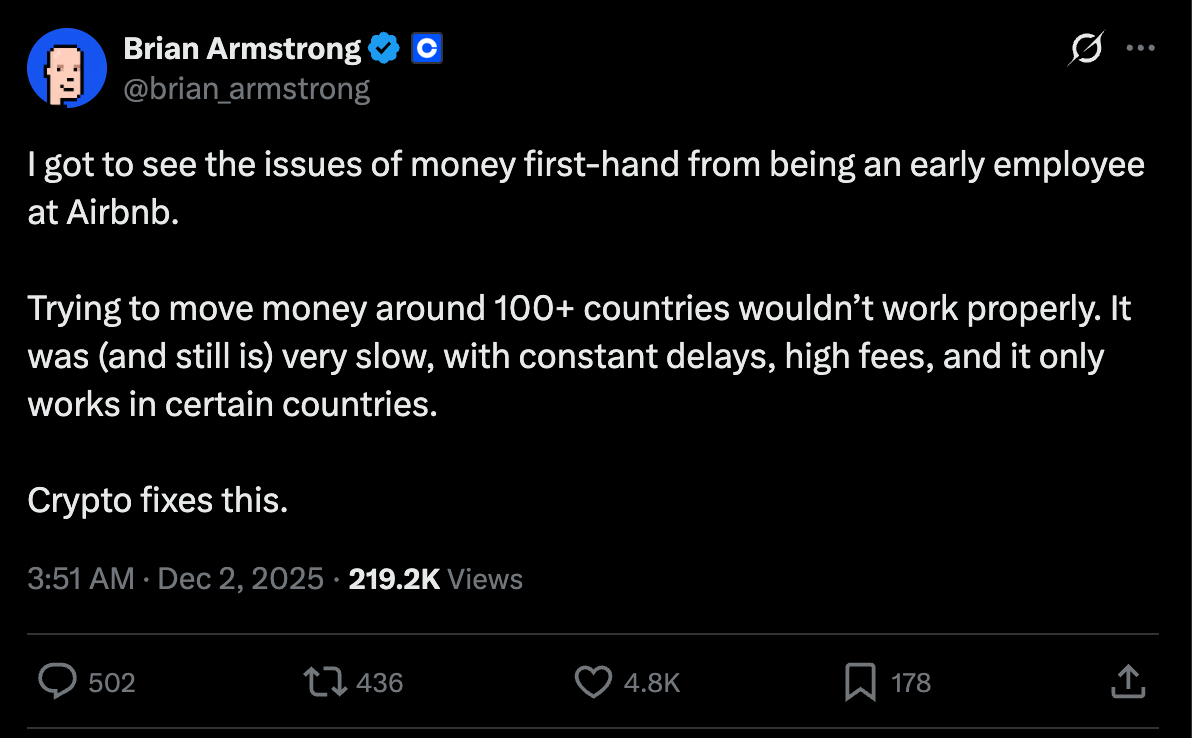
Task: Open the Brian Armstrong display name link
Action: click(x=241, y=48)
